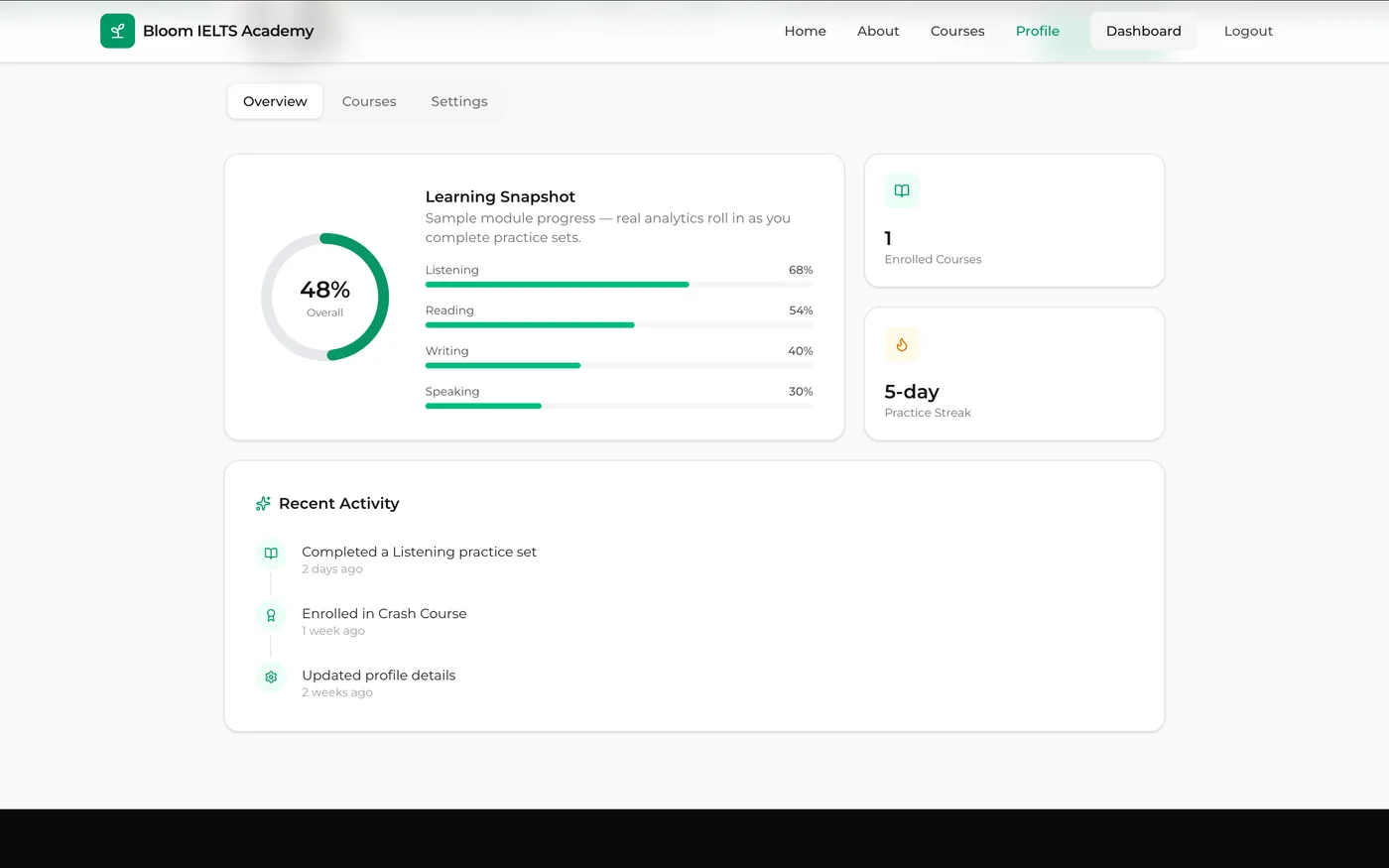Click the Recent Activity heading
The height and width of the screenshot is (868, 1389).
pos(338,504)
